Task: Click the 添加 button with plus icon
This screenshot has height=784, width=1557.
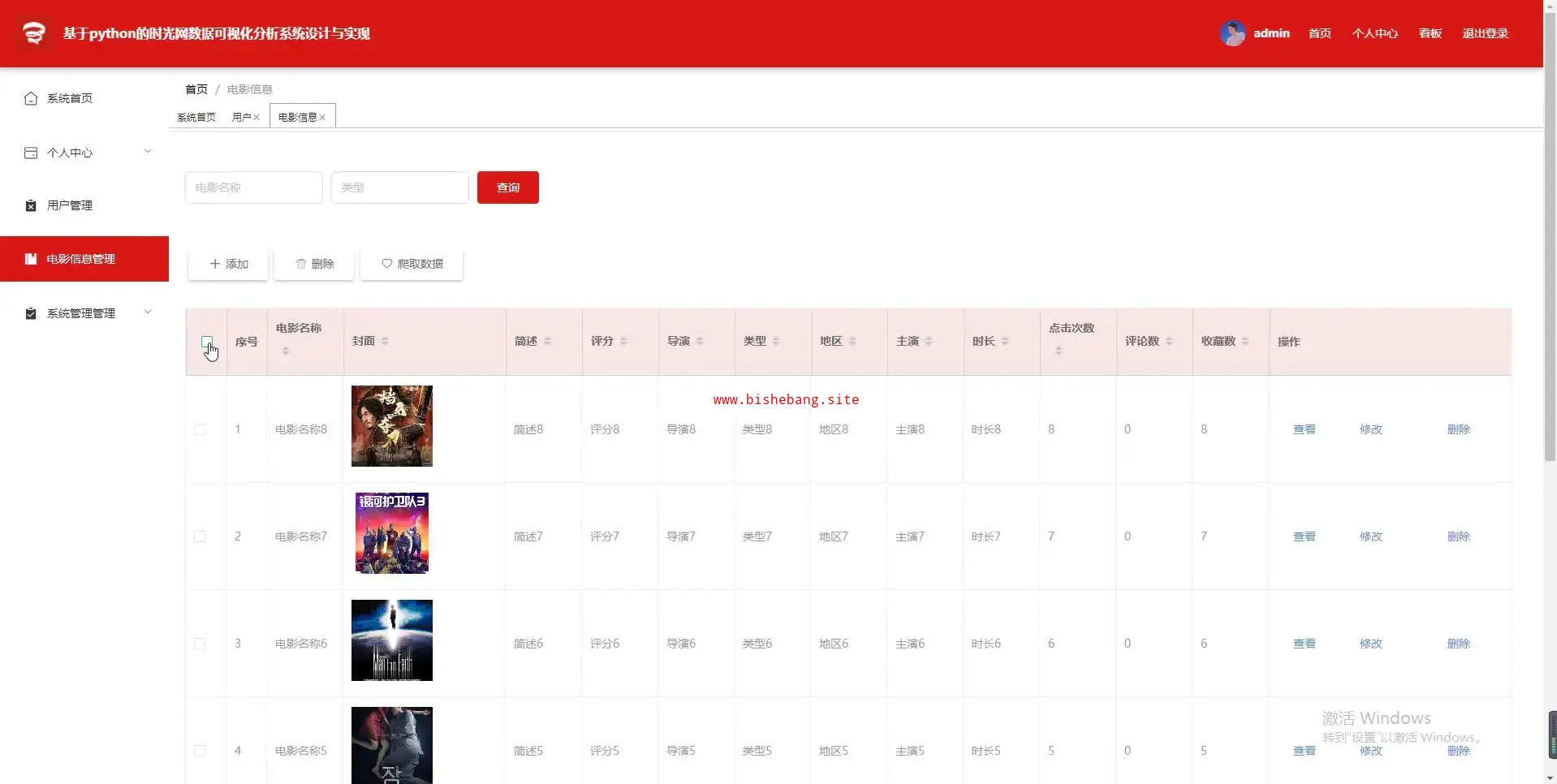Action: pos(228,264)
